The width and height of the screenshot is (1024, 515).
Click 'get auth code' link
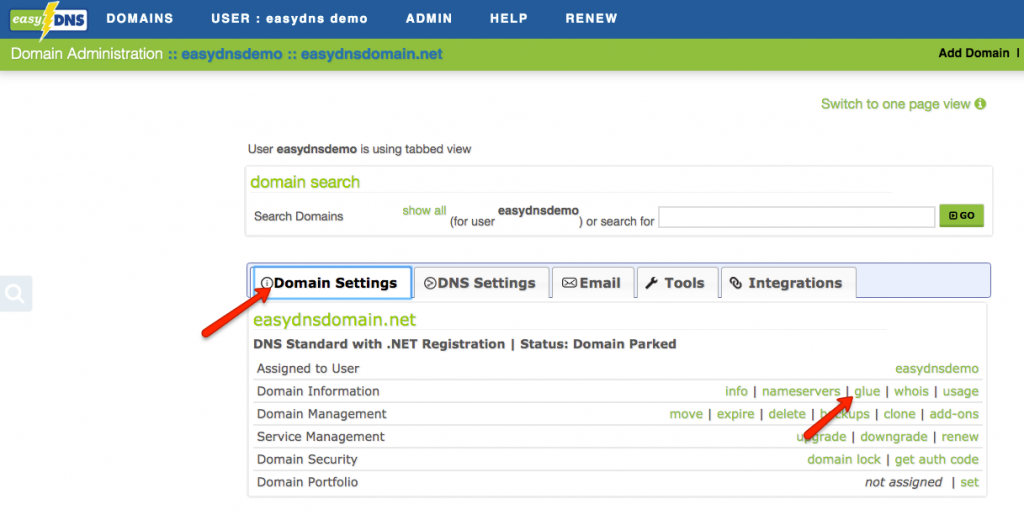[937, 459]
